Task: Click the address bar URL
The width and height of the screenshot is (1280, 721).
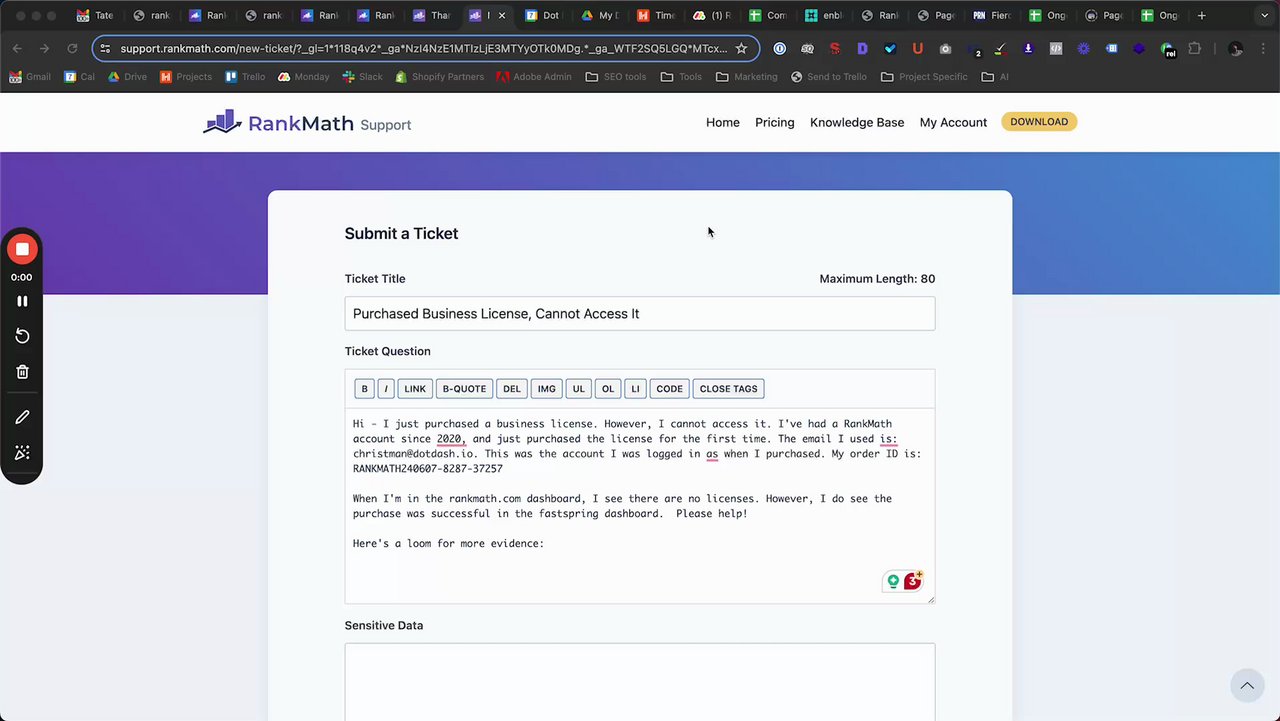Action: coord(423,48)
